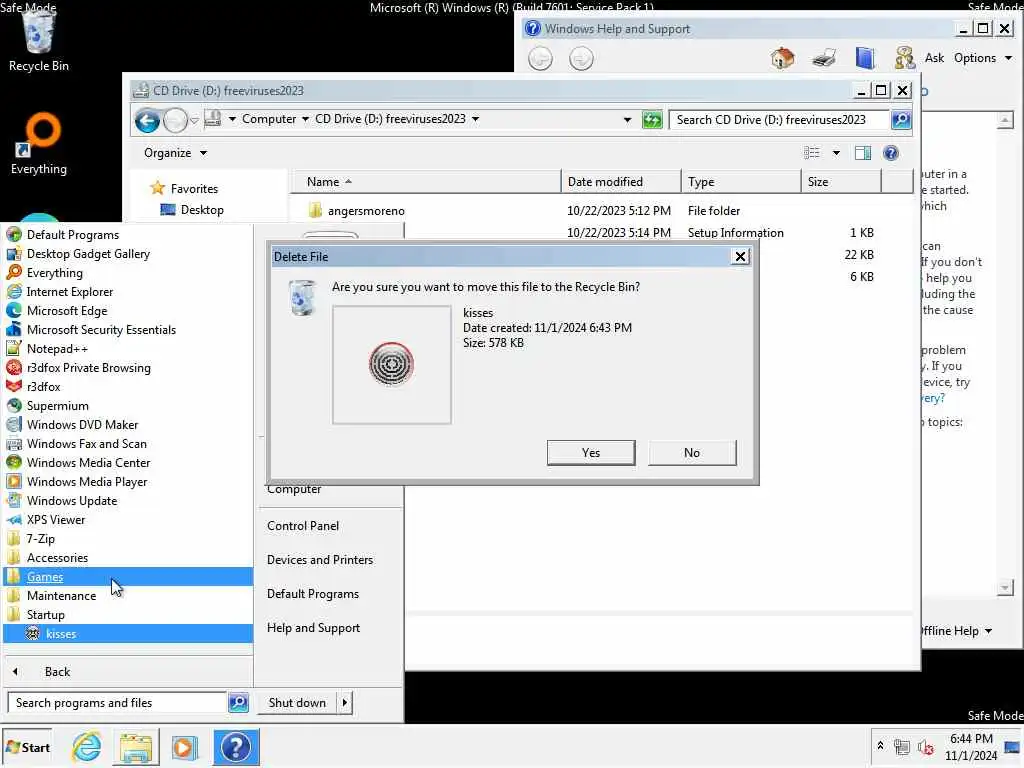Click the volume muted tray icon
The image size is (1024, 768).
tap(925, 747)
